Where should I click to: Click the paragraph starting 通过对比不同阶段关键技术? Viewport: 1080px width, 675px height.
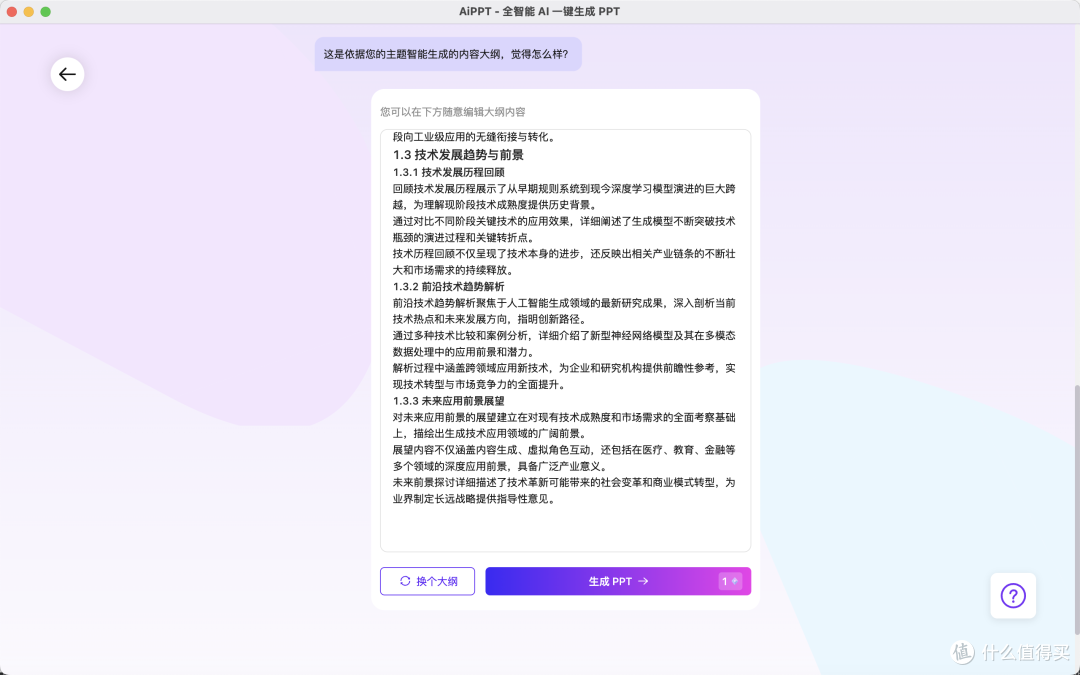point(564,229)
